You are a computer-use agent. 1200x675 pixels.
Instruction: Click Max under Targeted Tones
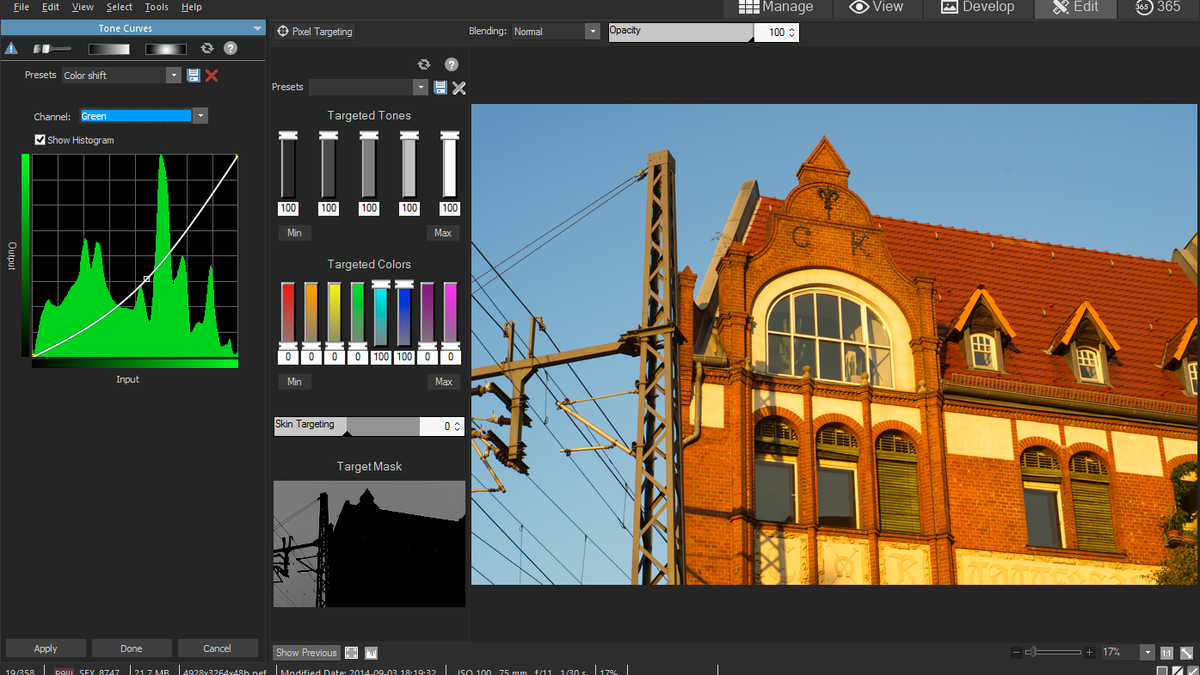point(443,233)
